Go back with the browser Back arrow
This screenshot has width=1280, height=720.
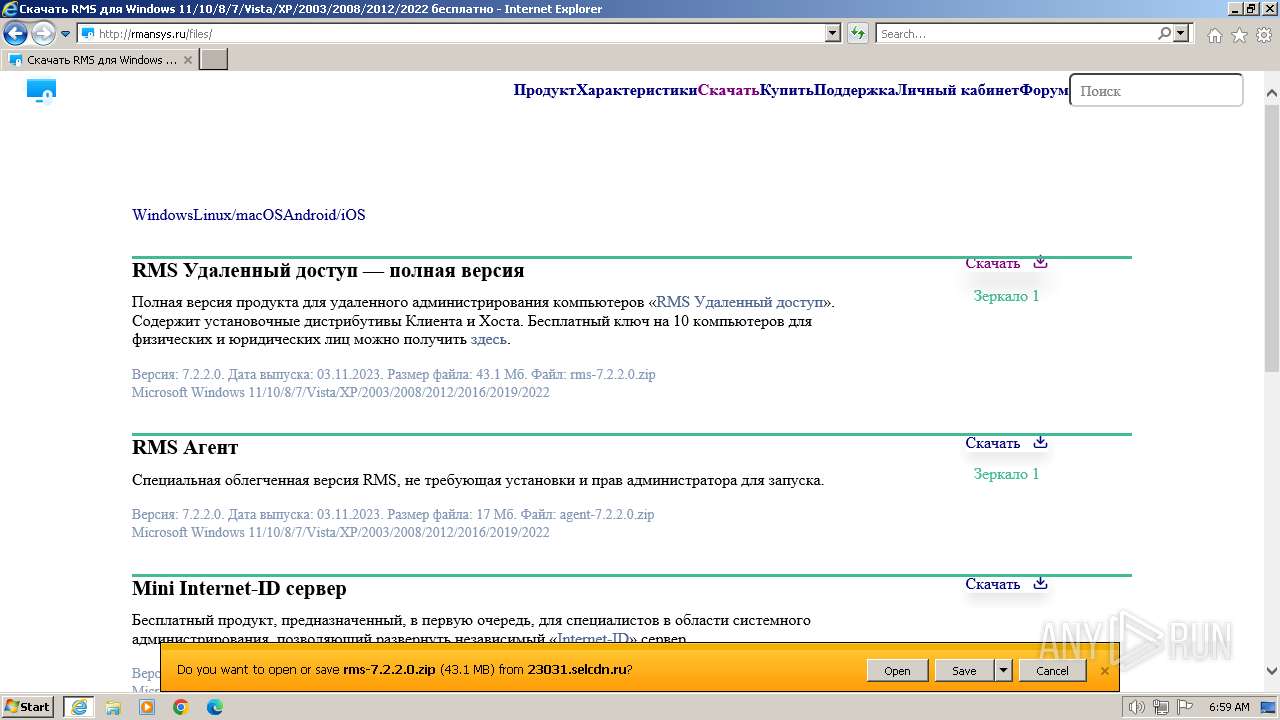(x=15, y=34)
